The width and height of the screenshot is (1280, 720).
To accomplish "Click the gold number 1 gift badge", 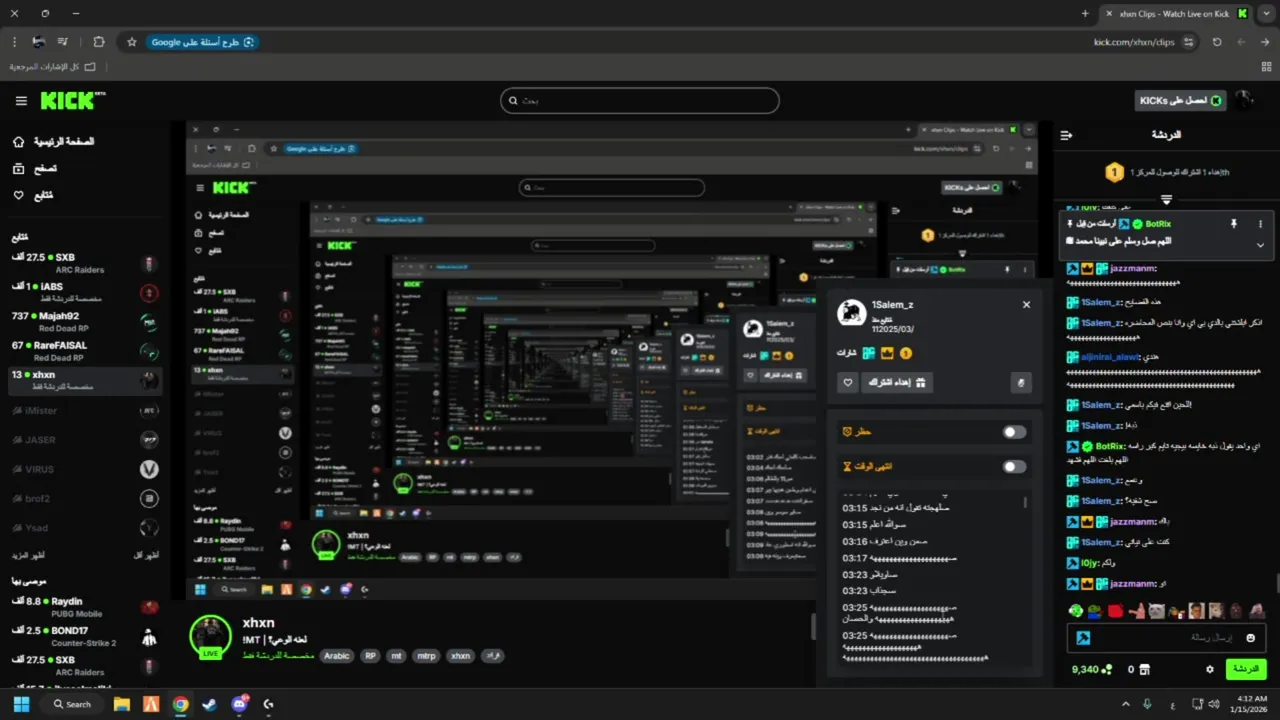I will pyautogui.click(x=1114, y=172).
